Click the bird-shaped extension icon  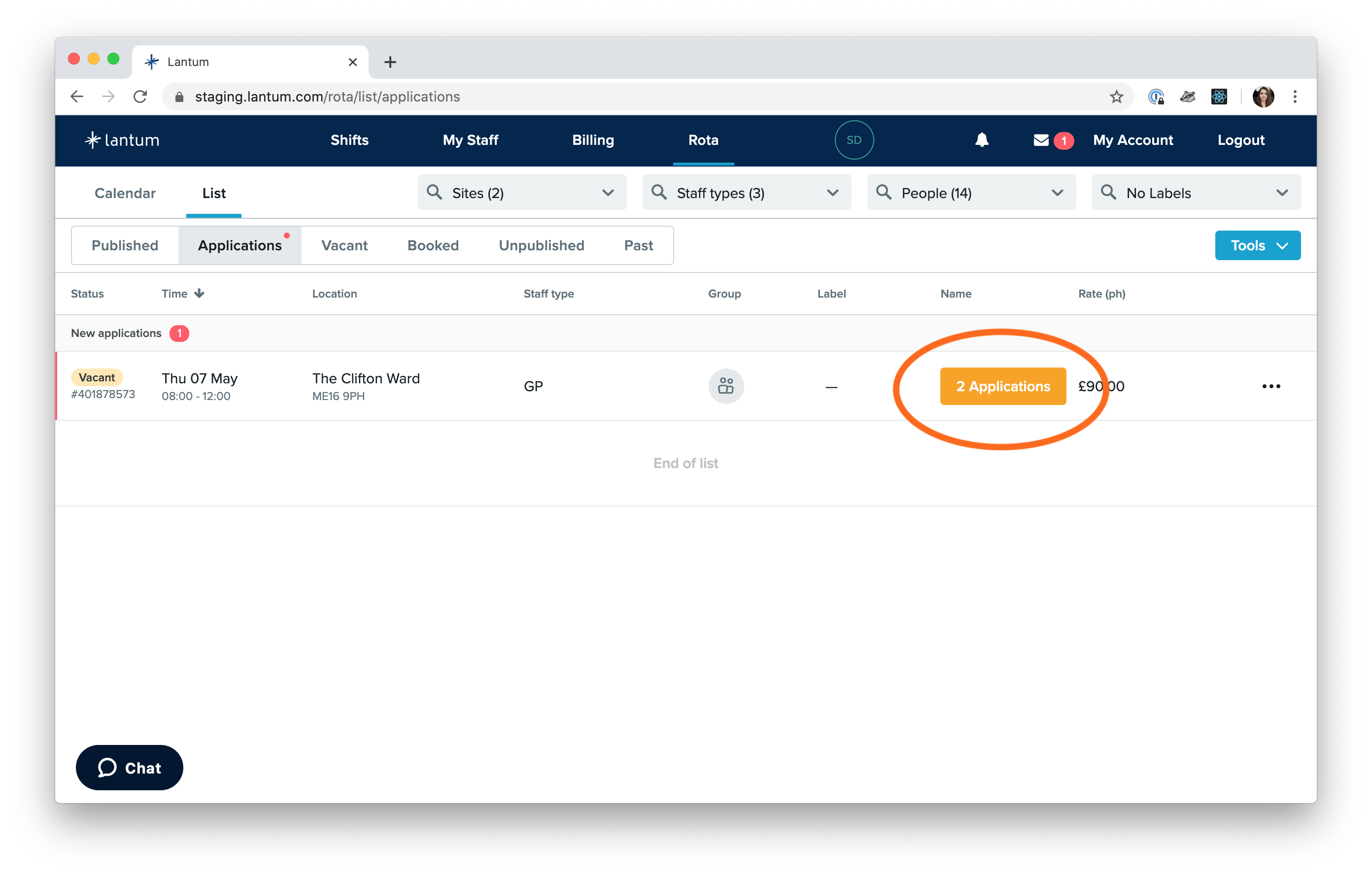pos(1187,96)
